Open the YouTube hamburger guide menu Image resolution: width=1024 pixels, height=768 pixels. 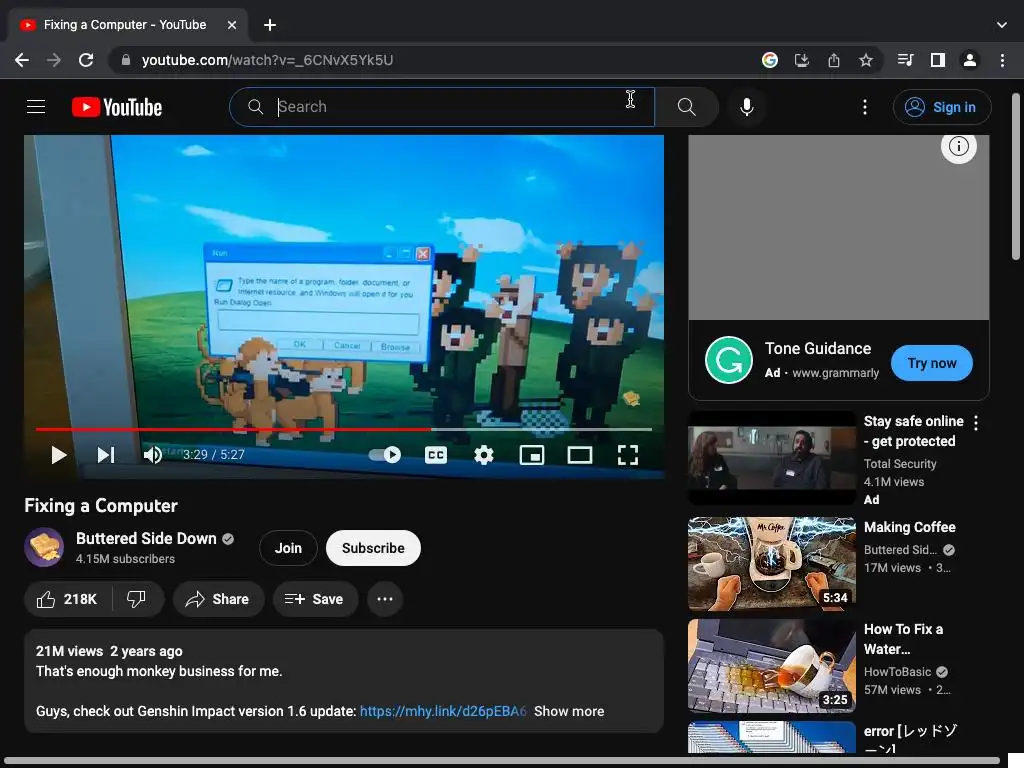click(x=36, y=106)
